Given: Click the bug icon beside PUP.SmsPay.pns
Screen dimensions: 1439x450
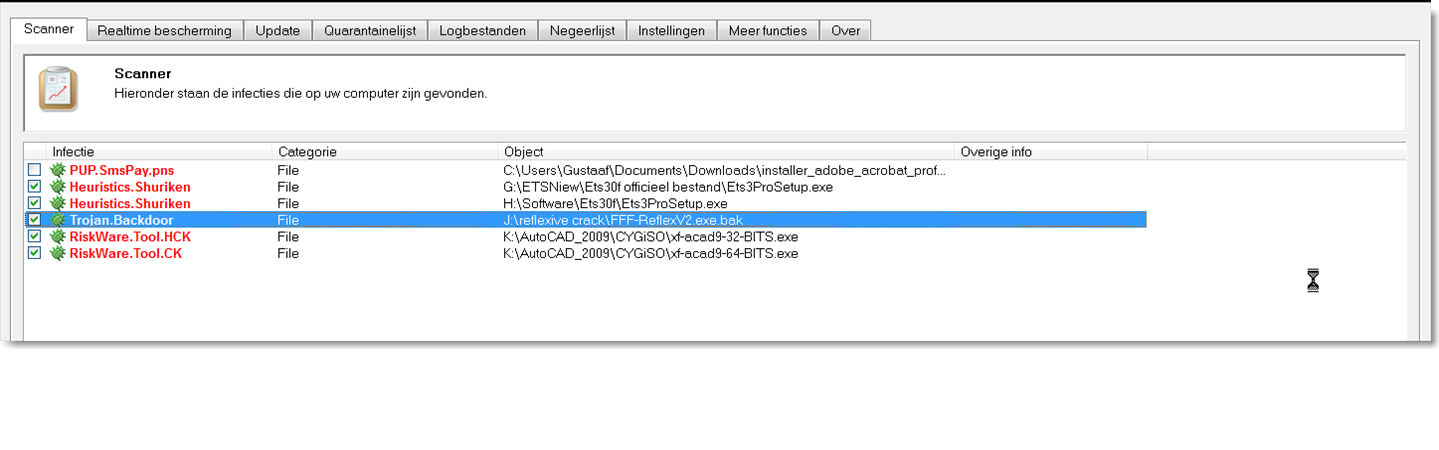Looking at the screenshot, I should coord(57,171).
